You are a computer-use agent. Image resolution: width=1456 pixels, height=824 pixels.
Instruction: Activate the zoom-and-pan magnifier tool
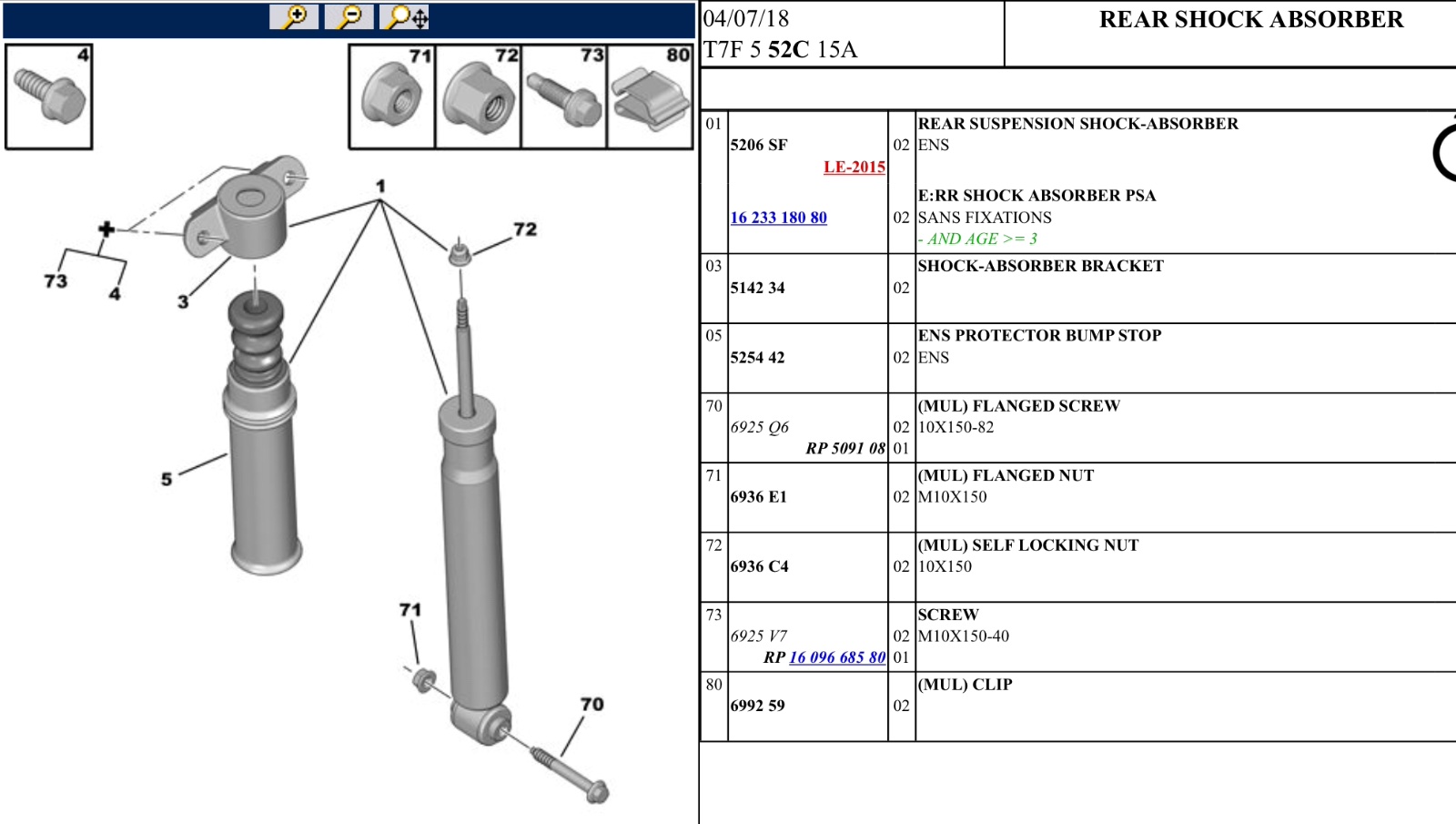(x=405, y=16)
